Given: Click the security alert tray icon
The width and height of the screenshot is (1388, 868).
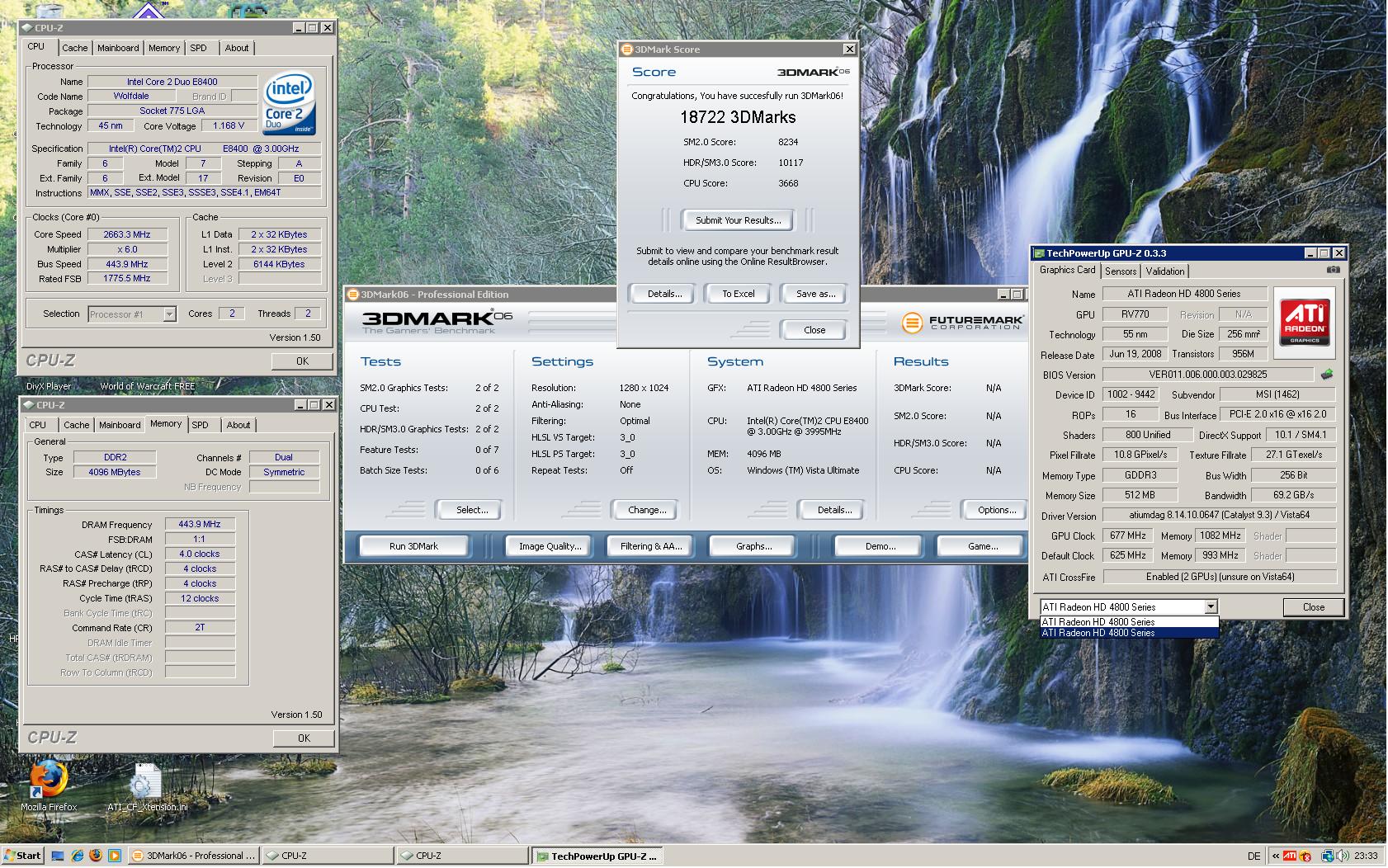Looking at the screenshot, I should 1305,856.
